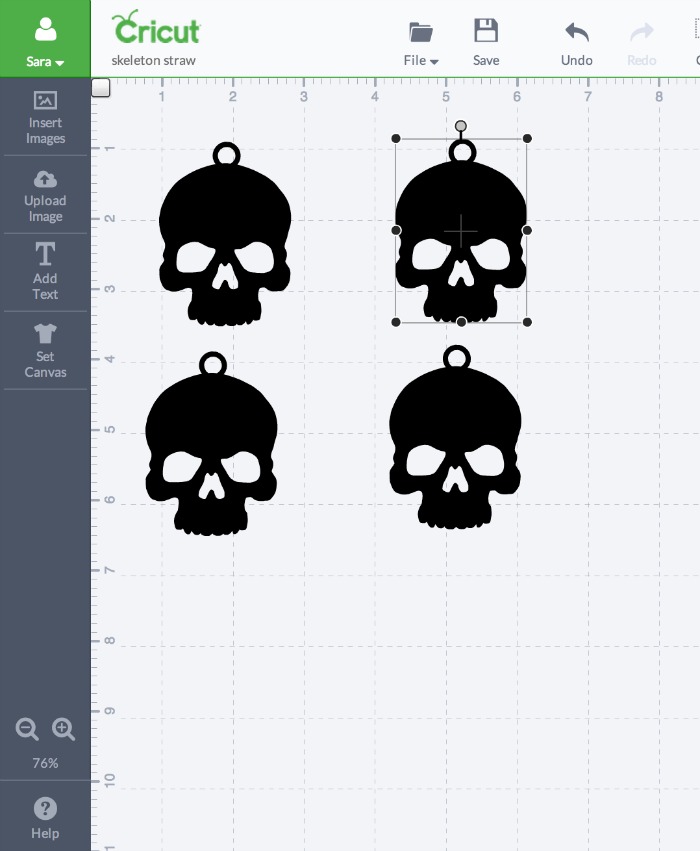Click the bottom-right resize handle of selected skull
This screenshot has width=700, height=851.
[x=527, y=322]
